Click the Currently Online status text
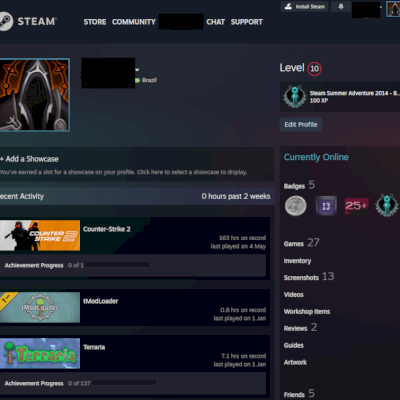Screen dimensions: 400x400 [x=316, y=157]
